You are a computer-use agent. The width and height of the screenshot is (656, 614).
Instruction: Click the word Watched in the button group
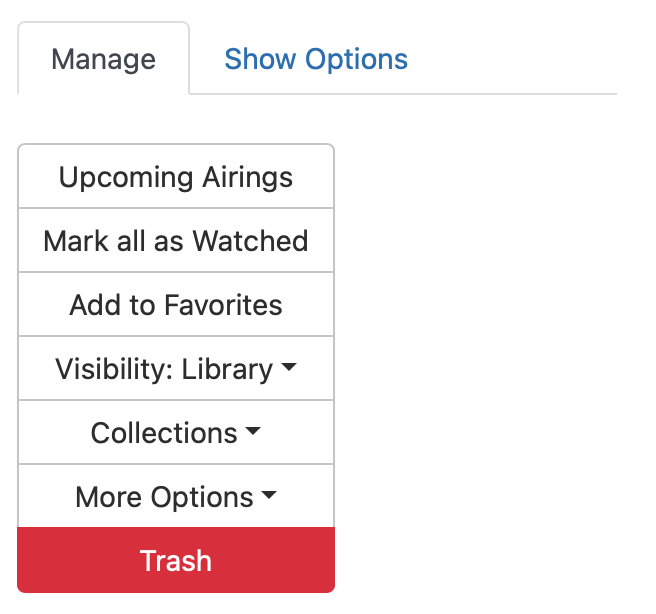click(x=250, y=241)
